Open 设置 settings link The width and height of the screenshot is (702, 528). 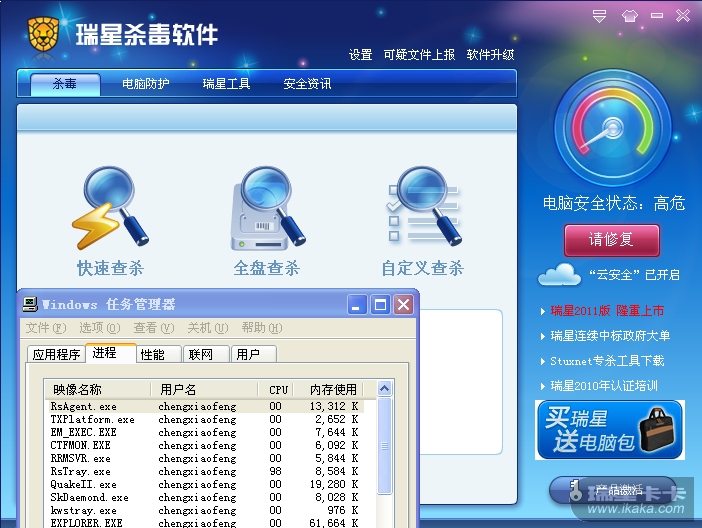(360, 55)
